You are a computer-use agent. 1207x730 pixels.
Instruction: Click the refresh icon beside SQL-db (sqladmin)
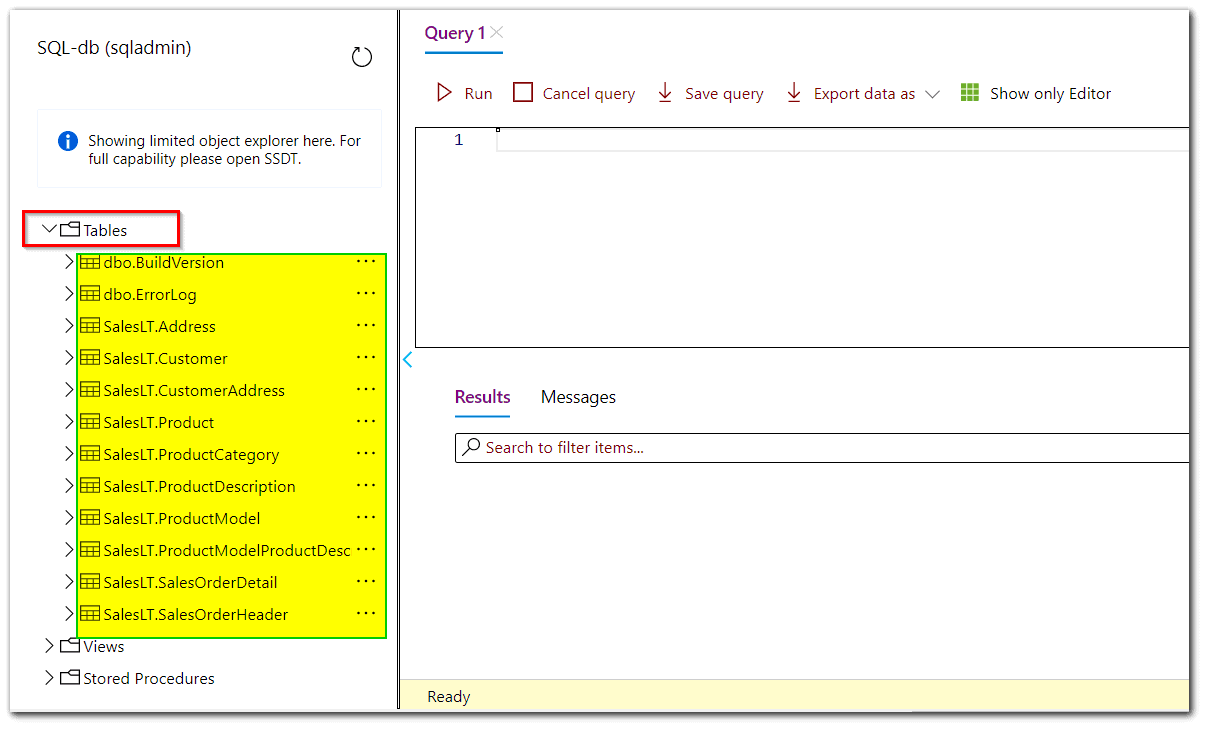(361, 57)
